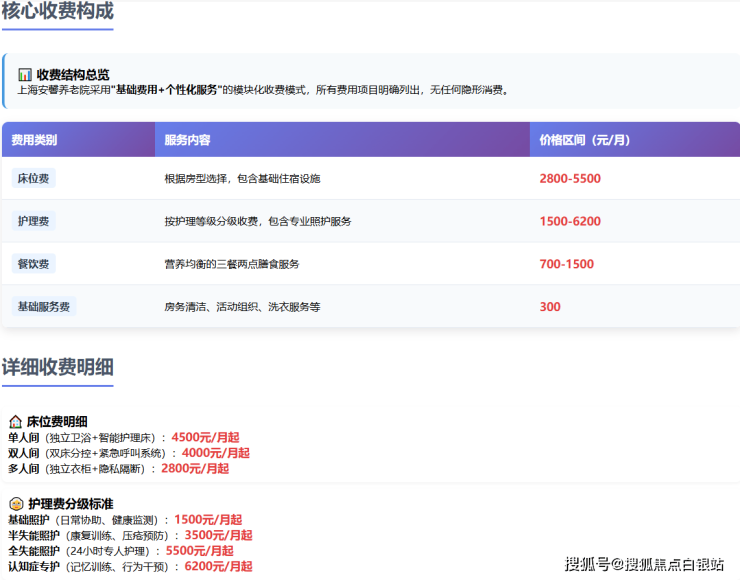Viewport: 740px width, 580px height.
Task: Click the 详细收费明细 section heading
Action: click(57, 366)
